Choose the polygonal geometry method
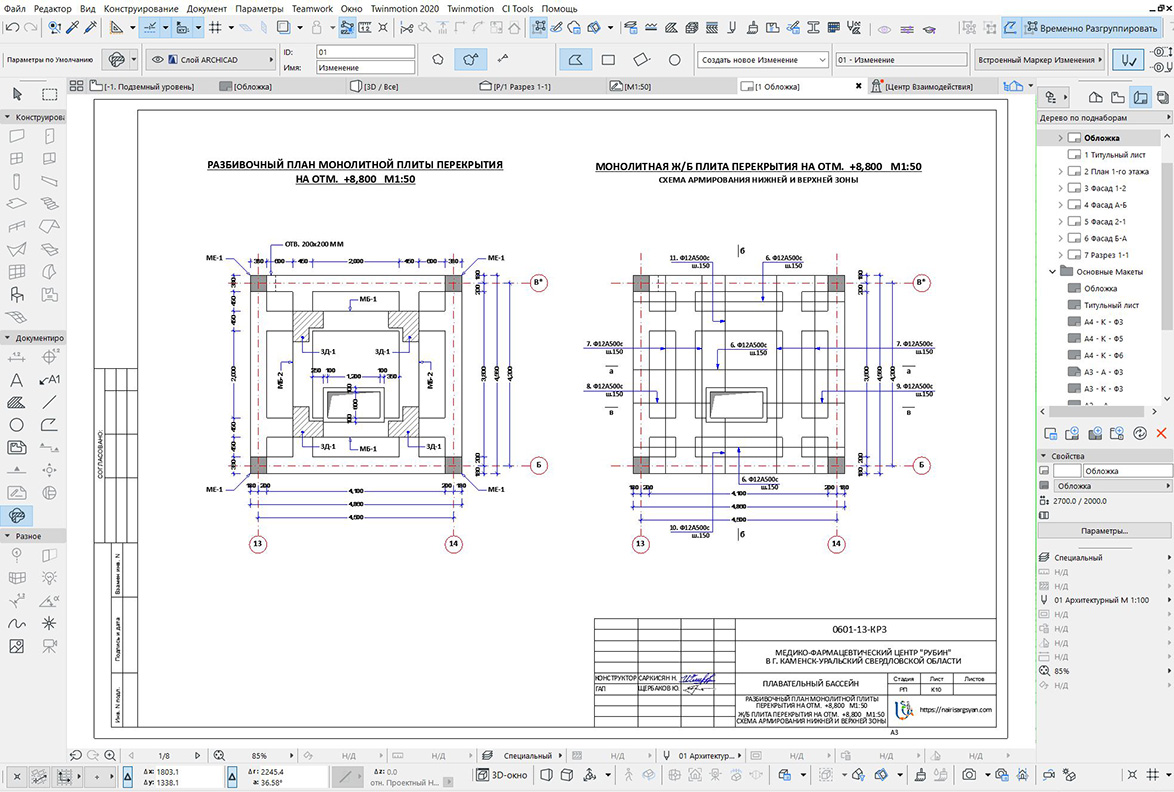Image resolution: width=1174 pixels, height=792 pixels. tap(575, 59)
